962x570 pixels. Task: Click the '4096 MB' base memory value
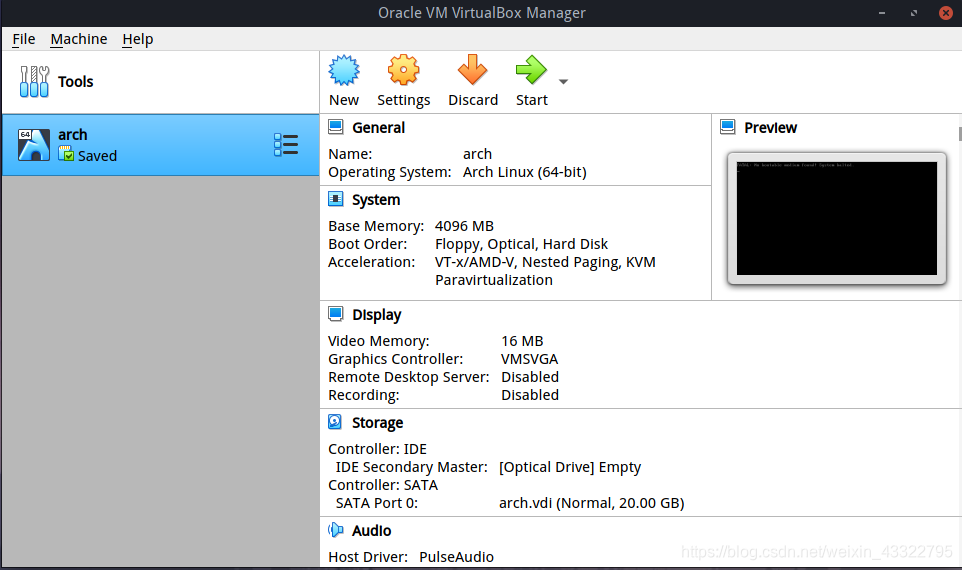pyautogui.click(x=464, y=226)
